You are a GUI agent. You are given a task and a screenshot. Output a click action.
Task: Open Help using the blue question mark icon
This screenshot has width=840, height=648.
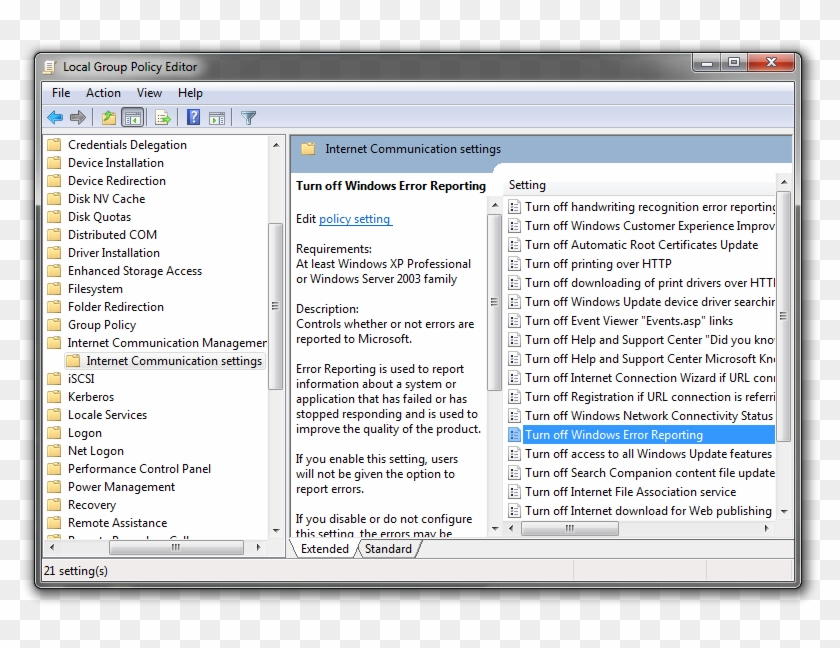(192, 117)
